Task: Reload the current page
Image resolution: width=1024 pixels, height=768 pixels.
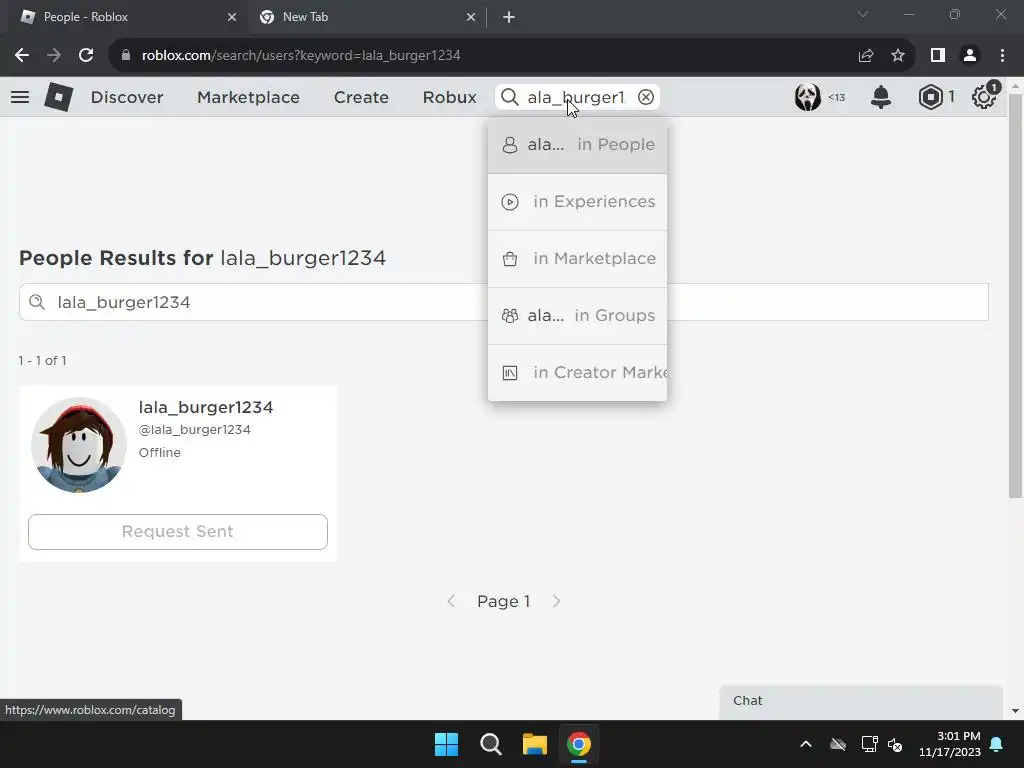Action: pos(86,56)
